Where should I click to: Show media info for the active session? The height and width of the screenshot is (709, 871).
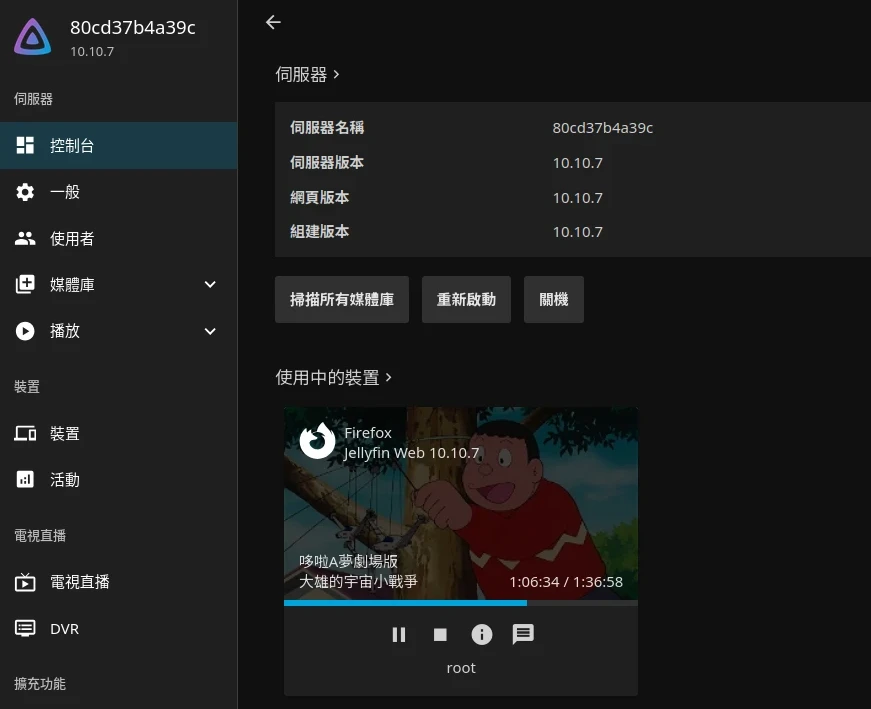point(482,634)
